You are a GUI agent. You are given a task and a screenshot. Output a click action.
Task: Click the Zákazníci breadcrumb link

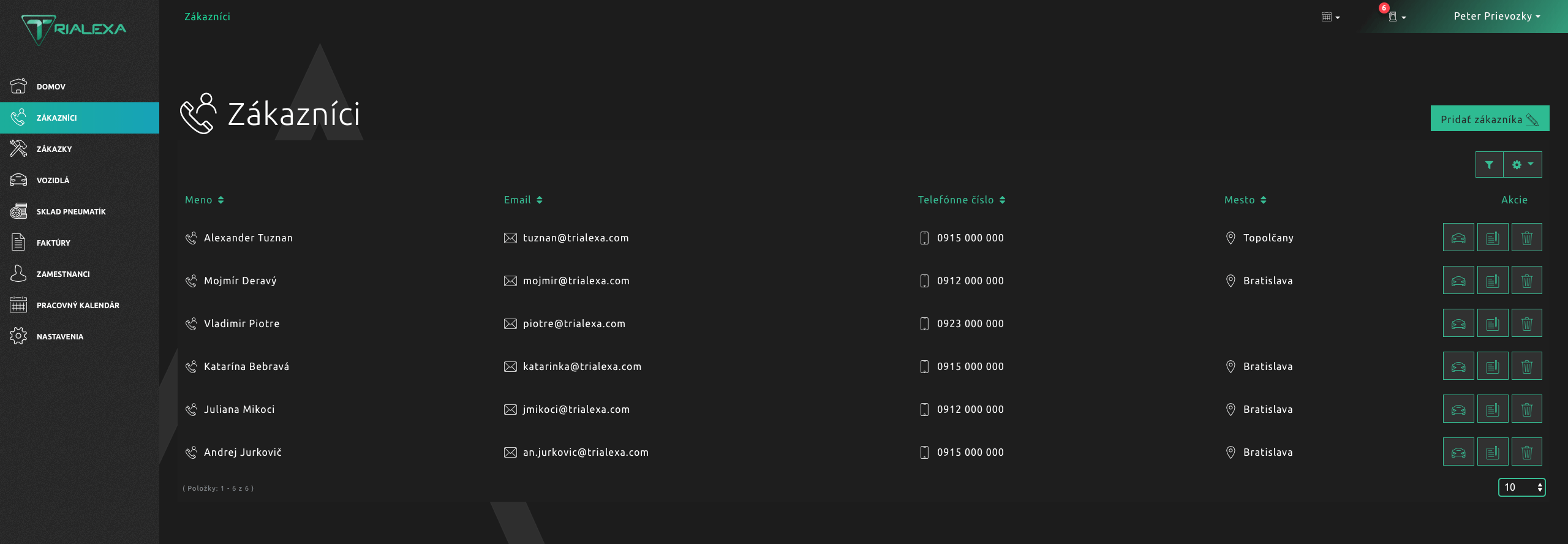(x=207, y=17)
